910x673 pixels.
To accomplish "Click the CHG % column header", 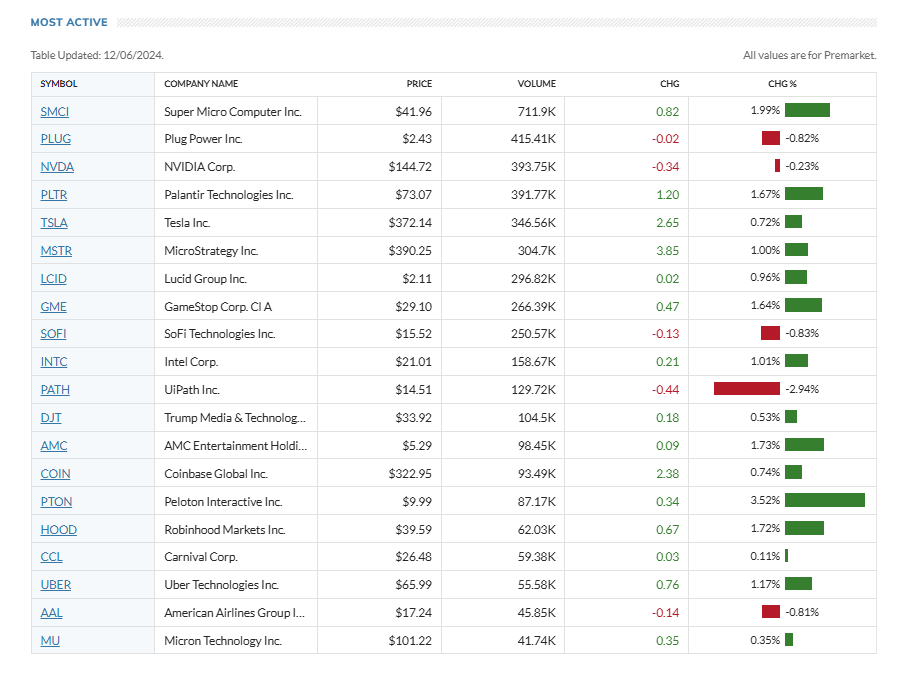I will pos(782,84).
